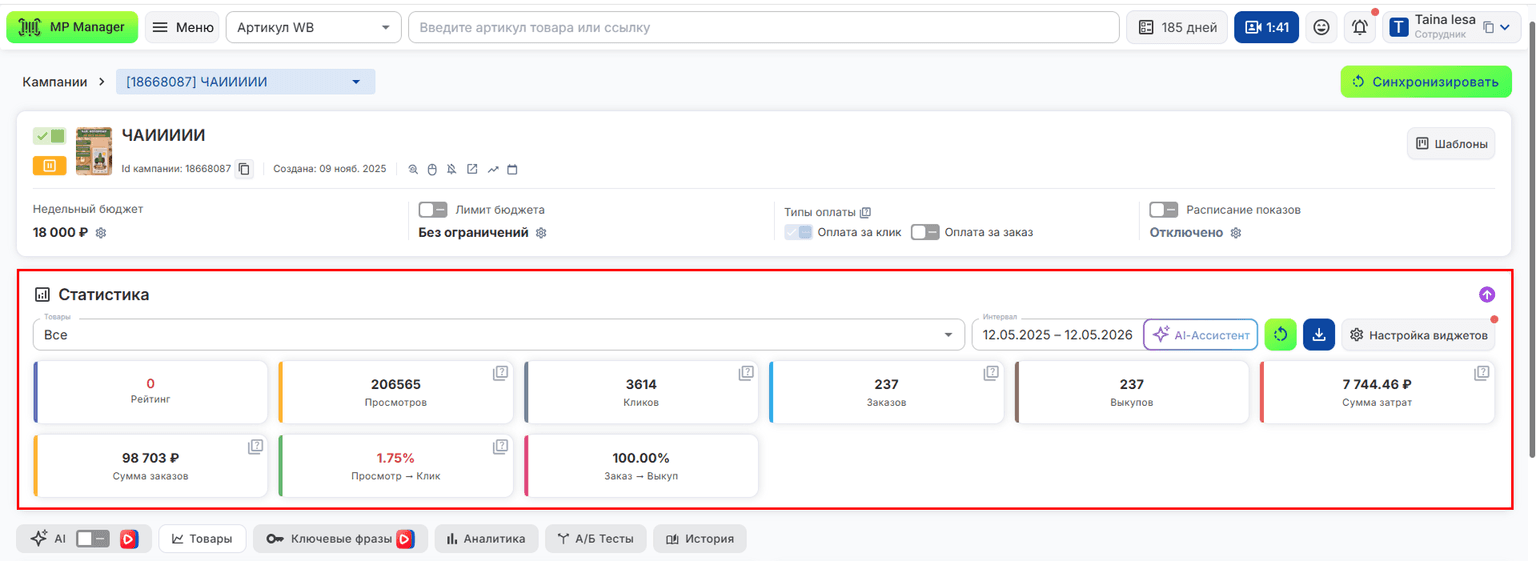Toggle the Лимит бюджета switch

pos(432,210)
